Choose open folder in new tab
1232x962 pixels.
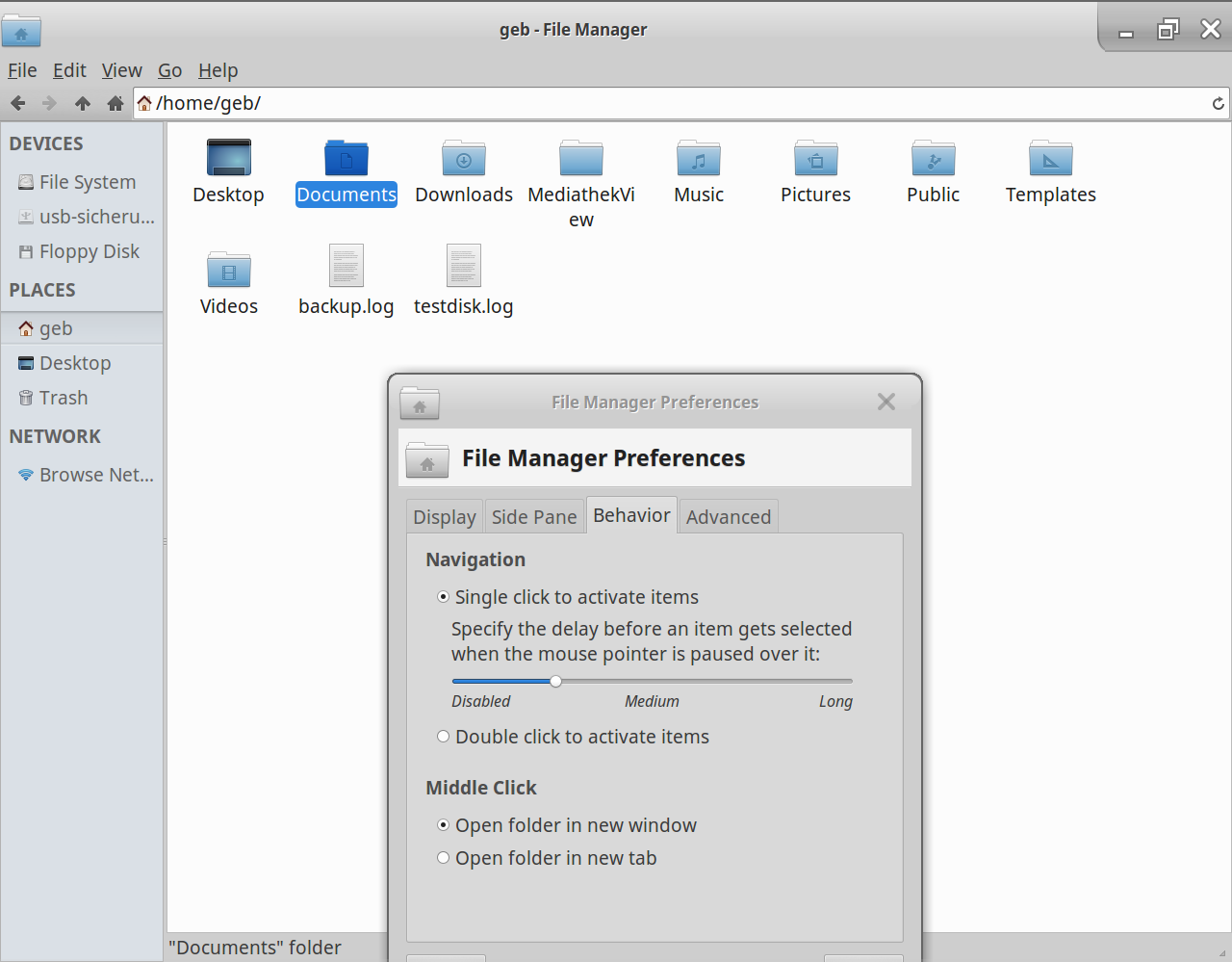tap(444, 858)
